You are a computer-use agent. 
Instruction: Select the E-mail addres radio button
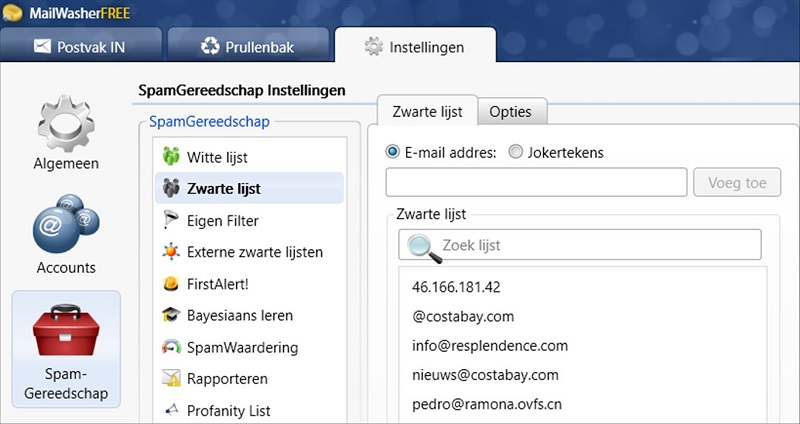392,152
